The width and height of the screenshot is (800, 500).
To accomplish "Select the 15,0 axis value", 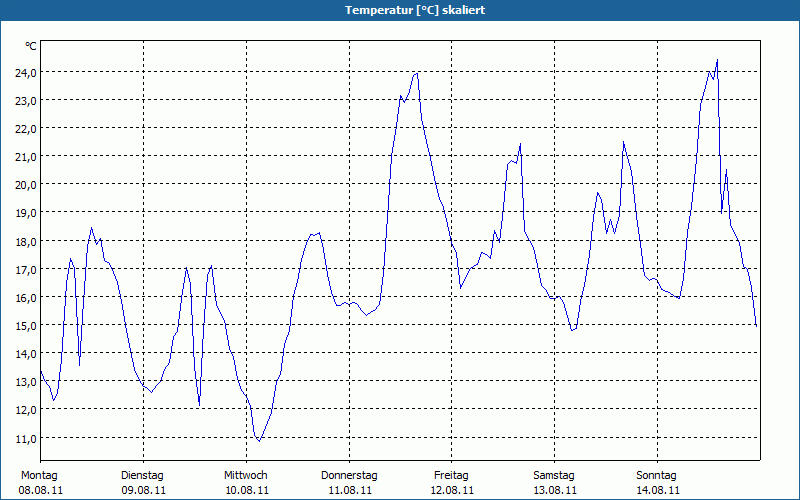I will tap(26, 326).
